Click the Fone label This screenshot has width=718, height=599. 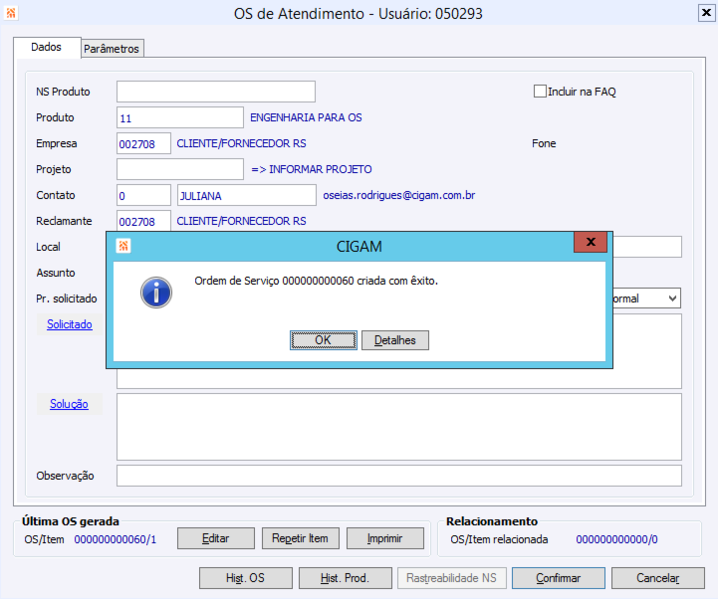[x=544, y=143]
